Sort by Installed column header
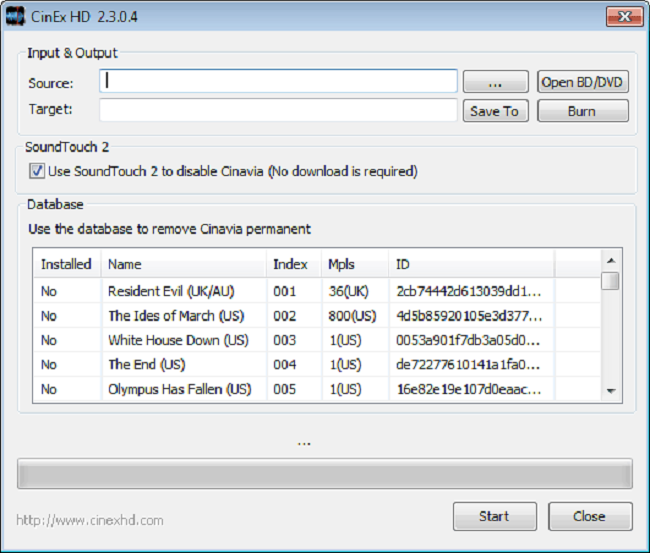 (x=67, y=264)
